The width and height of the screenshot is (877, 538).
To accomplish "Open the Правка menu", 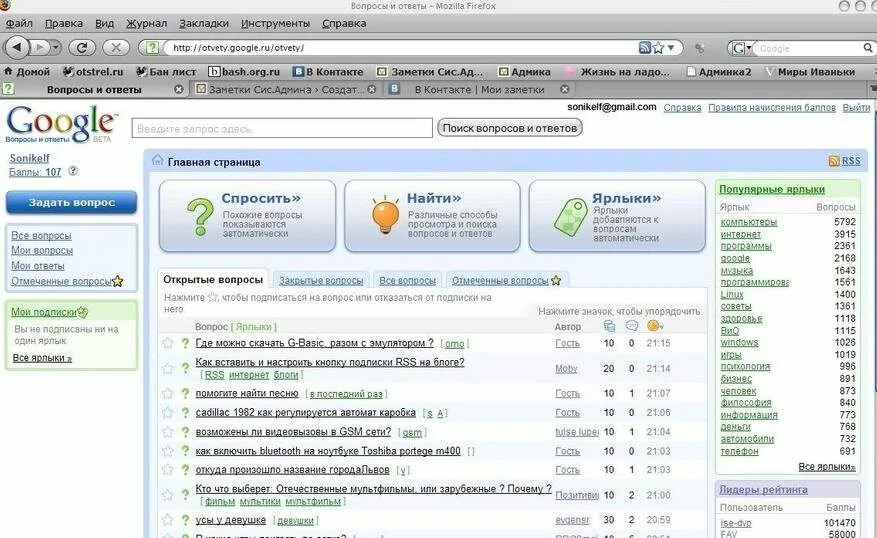I will 64,23.
